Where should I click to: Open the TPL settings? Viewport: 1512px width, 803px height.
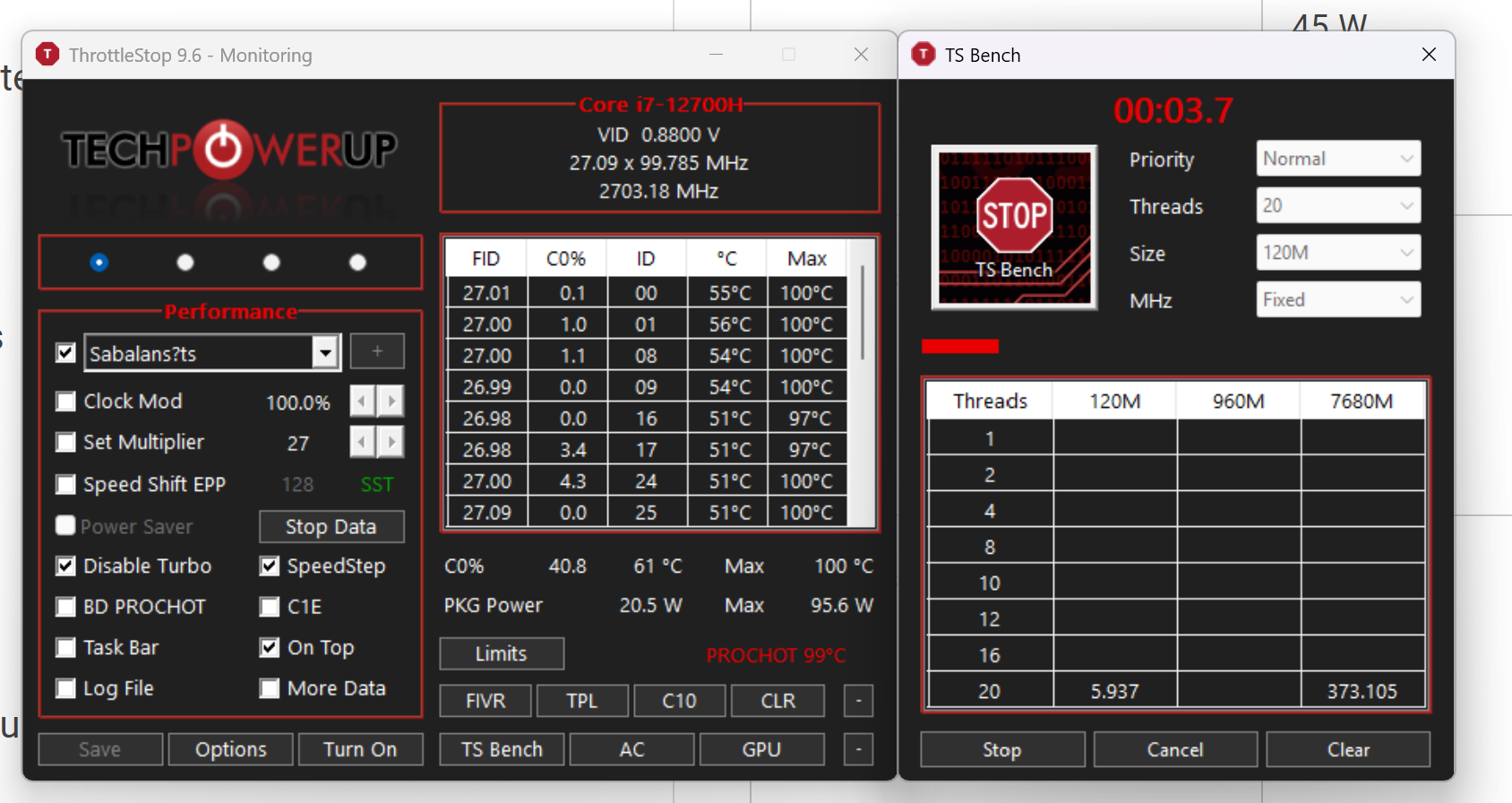[x=582, y=701]
